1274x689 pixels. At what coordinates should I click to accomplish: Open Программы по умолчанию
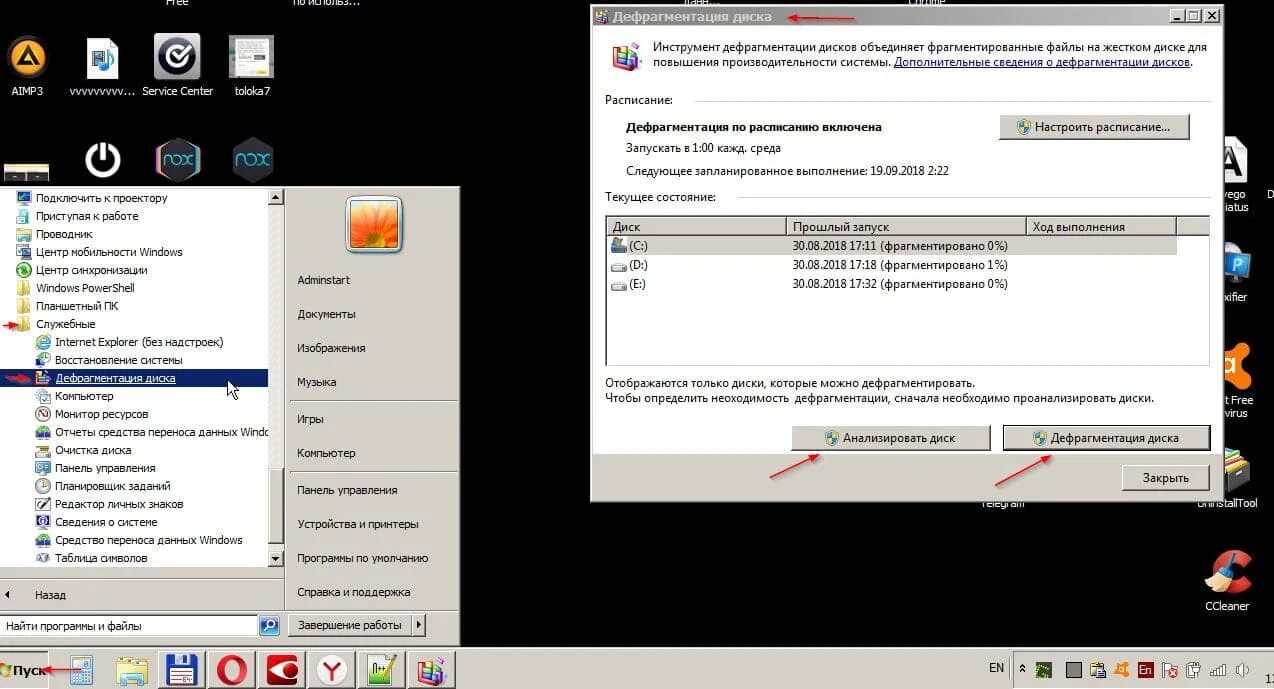tap(362, 558)
